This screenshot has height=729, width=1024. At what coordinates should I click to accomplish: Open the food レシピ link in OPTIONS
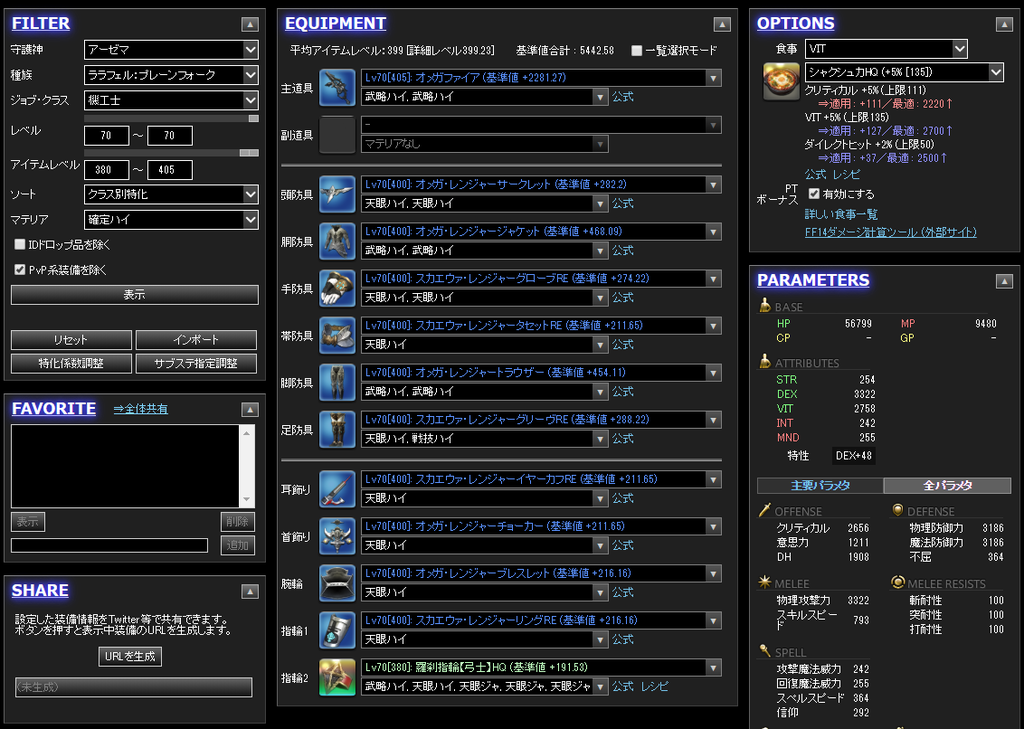[846, 174]
